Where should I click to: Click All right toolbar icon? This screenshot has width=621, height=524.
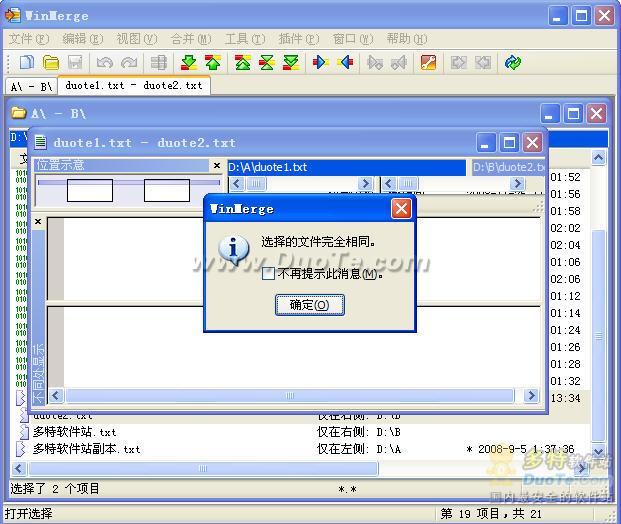click(459, 62)
